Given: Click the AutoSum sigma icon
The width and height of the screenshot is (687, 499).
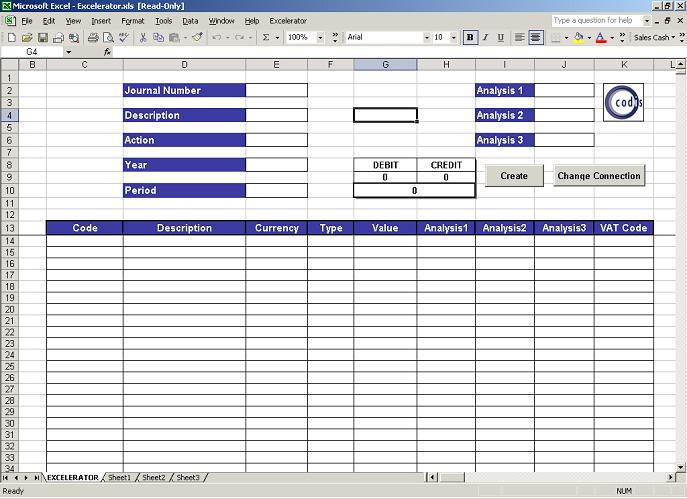Looking at the screenshot, I should [266, 38].
